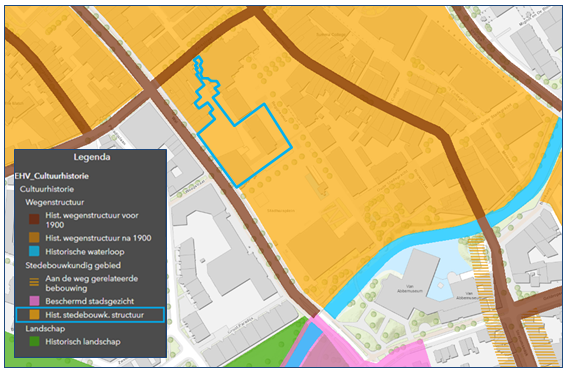Image resolution: width=567 pixels, height=371 pixels.
Task: Select the Hist. stedebouwk. structuur legend entry
Action: coord(90,315)
